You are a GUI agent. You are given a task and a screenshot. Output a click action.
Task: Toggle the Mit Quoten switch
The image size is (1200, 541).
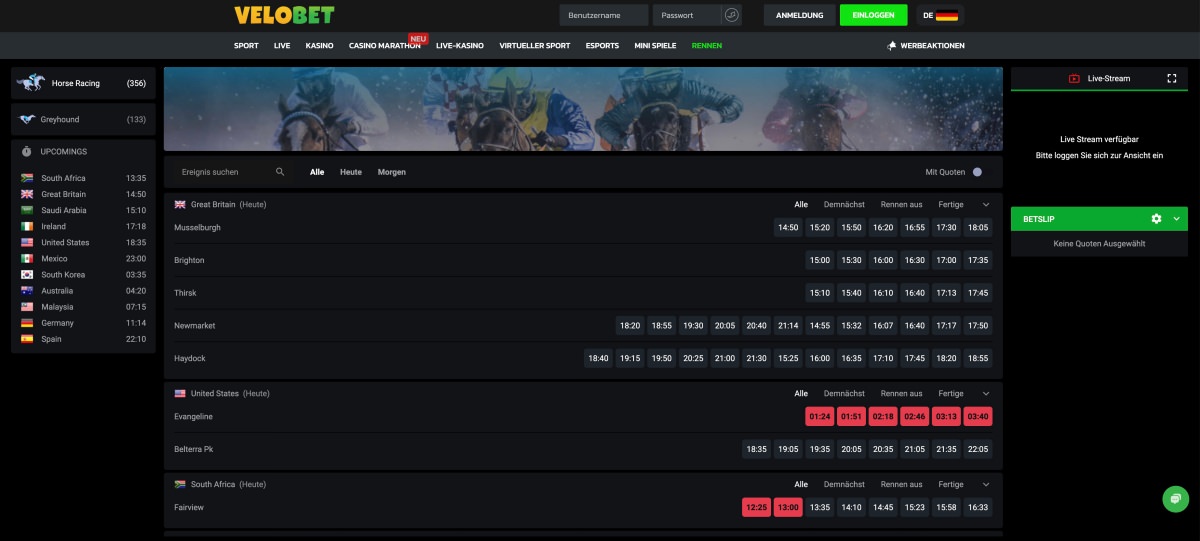[x=977, y=172]
